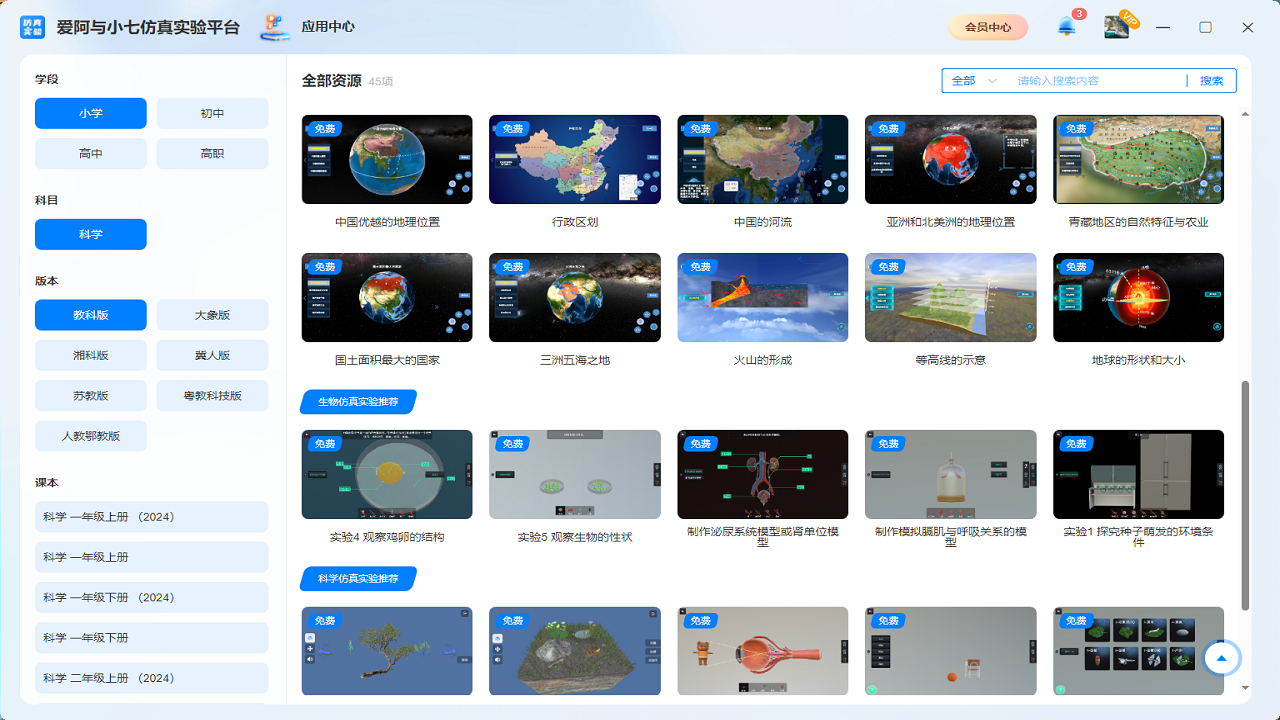Click the VIP user avatar
This screenshot has height=720, width=1280.
point(1118,27)
